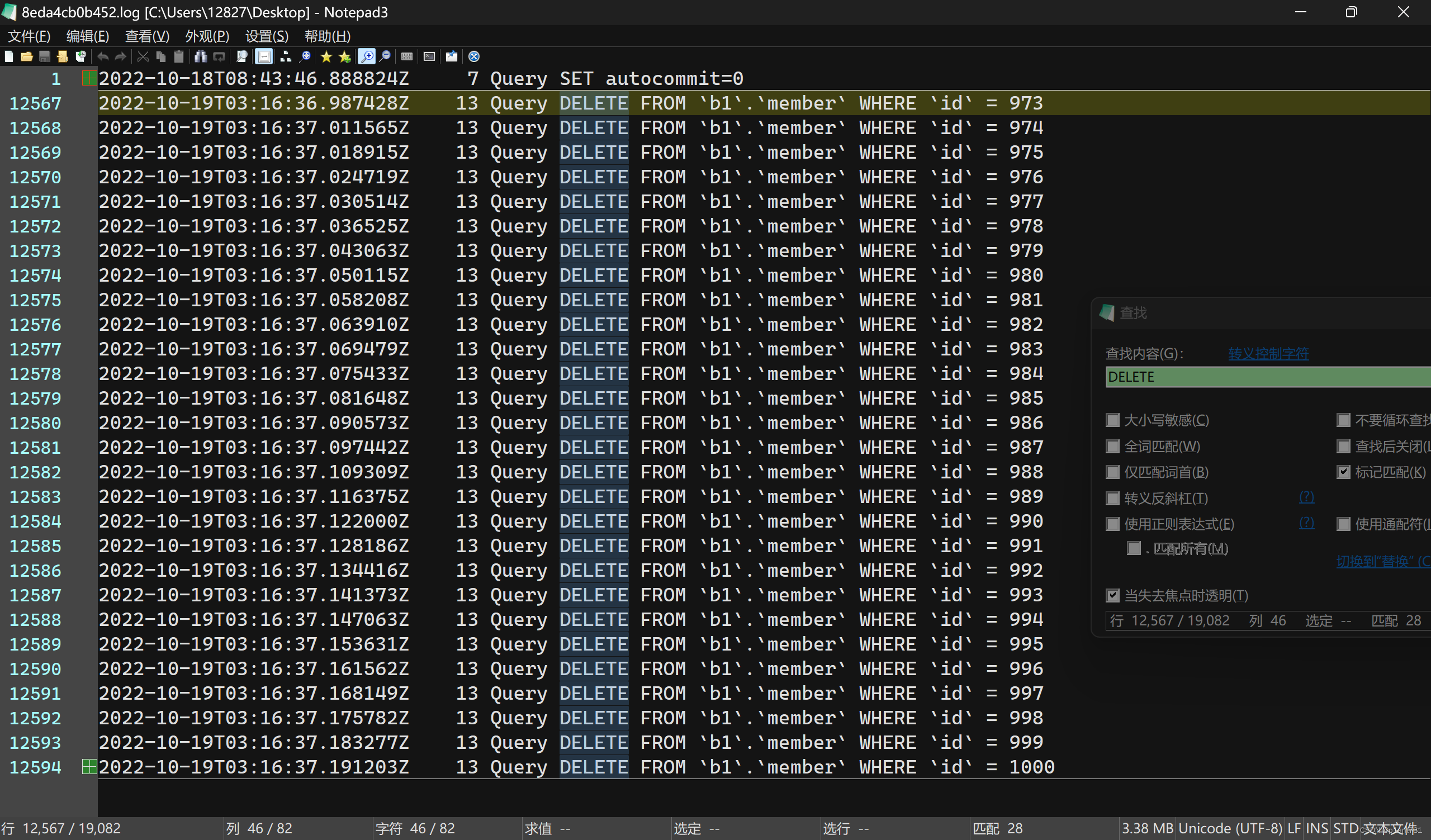This screenshot has width=1431, height=840.
Task: Click the Zoom Out magnifier icon
Action: 386,56
